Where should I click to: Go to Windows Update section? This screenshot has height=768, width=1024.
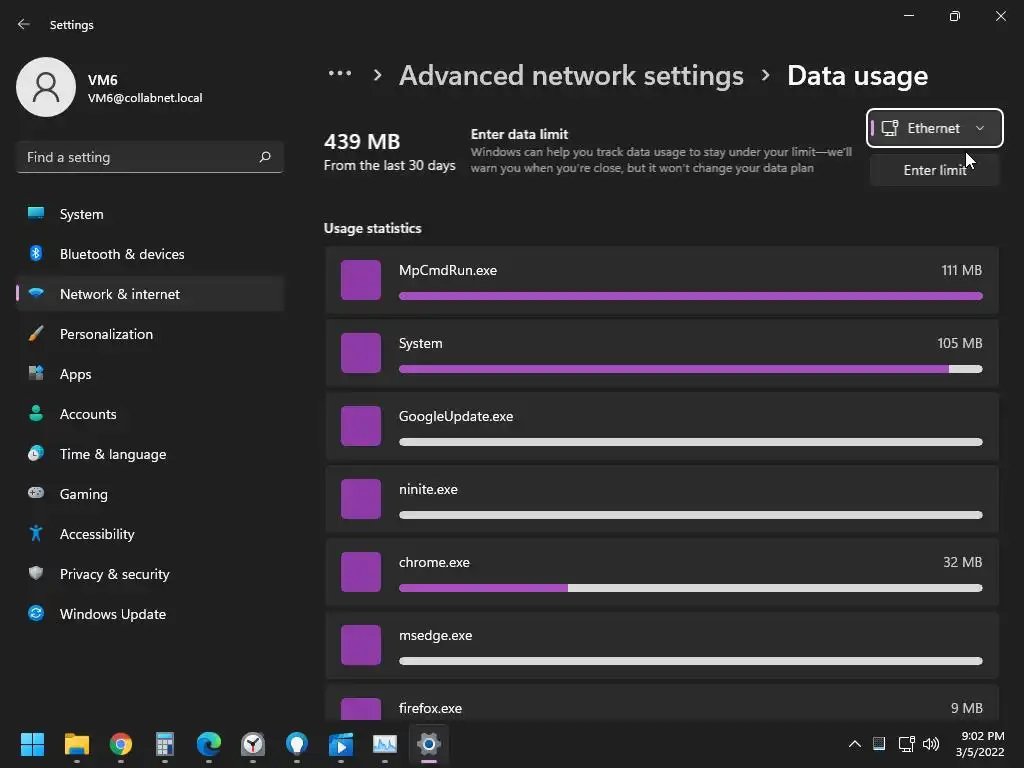[112, 614]
